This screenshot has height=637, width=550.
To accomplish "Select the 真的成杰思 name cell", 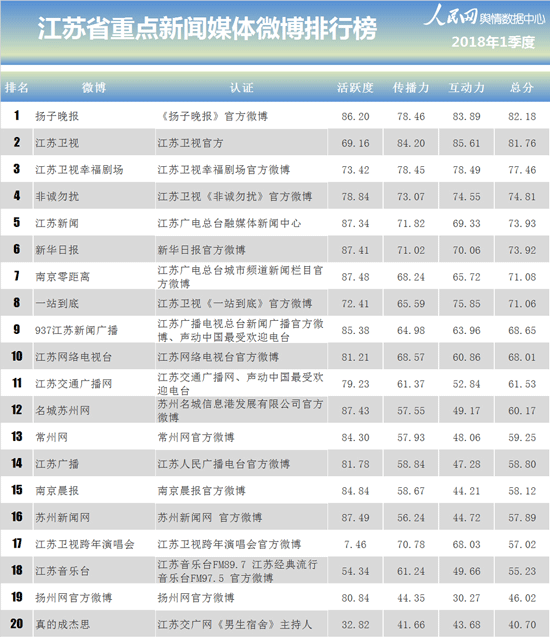I will (93, 624).
